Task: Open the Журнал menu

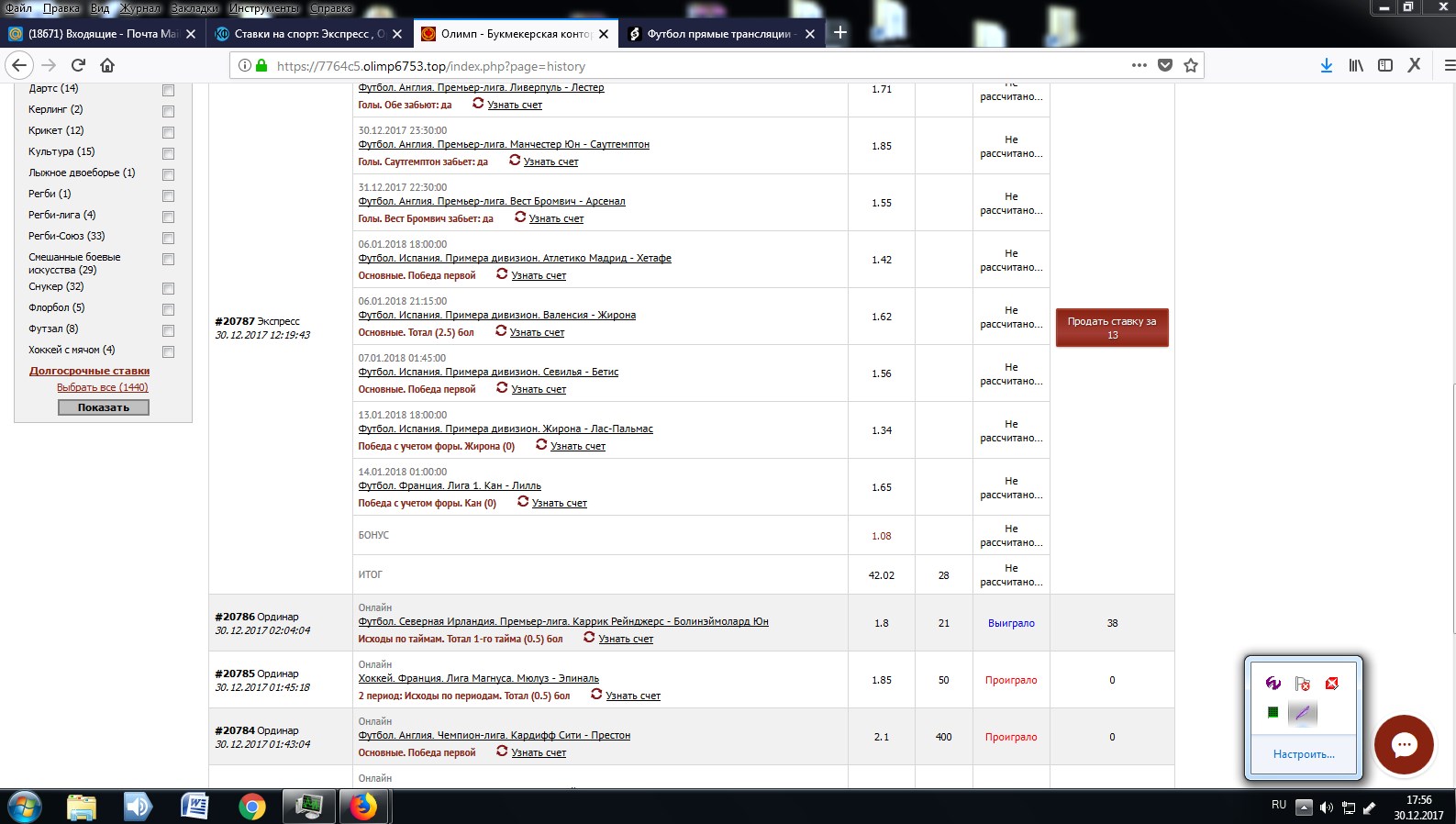Action: 140,7
